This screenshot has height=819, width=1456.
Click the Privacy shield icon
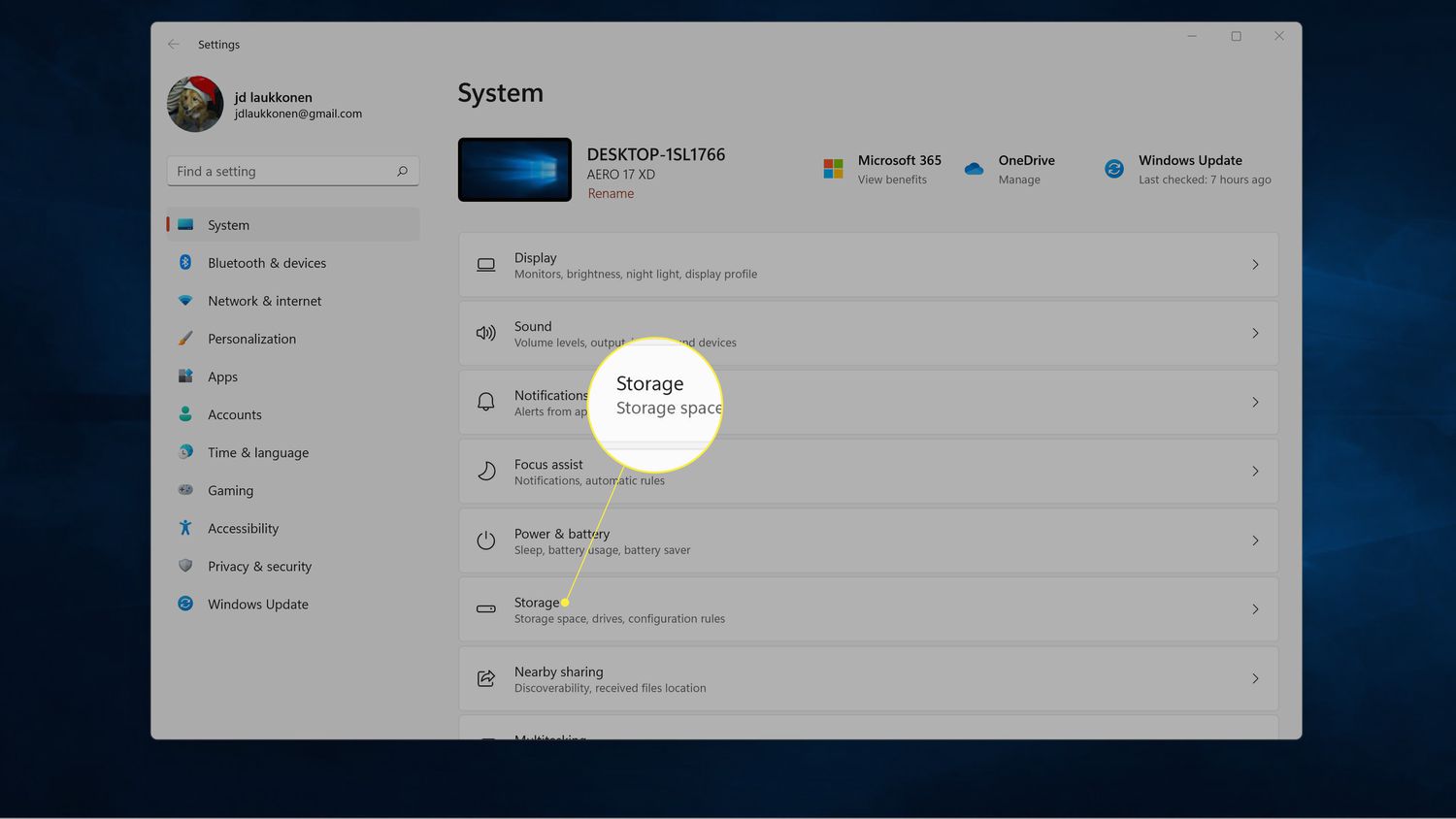pos(185,565)
